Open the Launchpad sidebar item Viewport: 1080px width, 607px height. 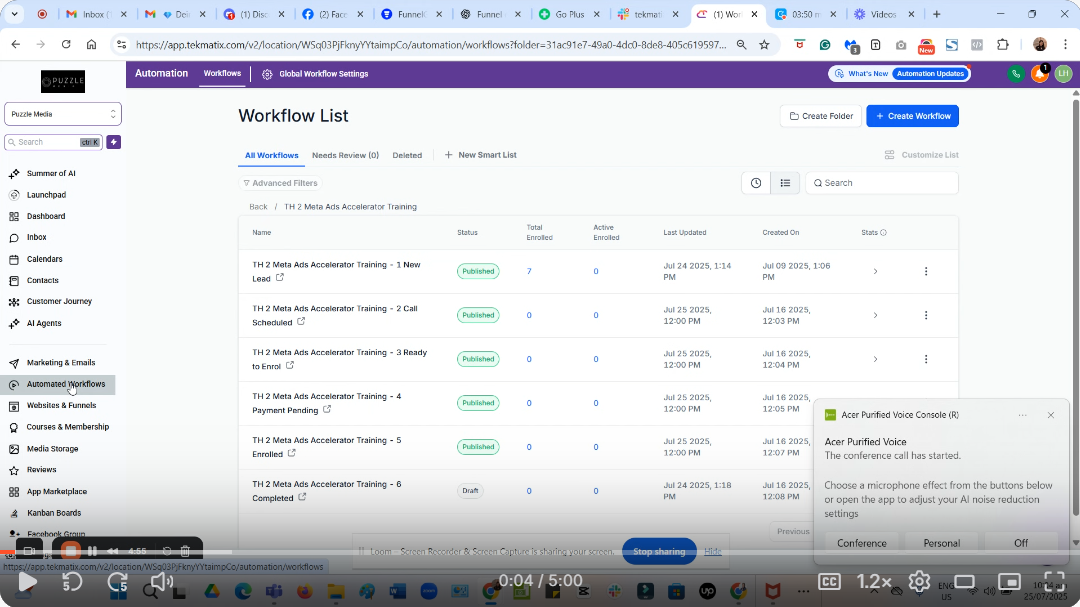click(x=46, y=195)
